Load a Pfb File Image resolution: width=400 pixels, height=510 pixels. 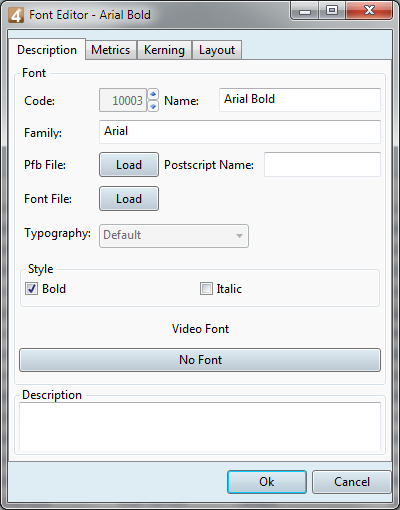(129, 165)
